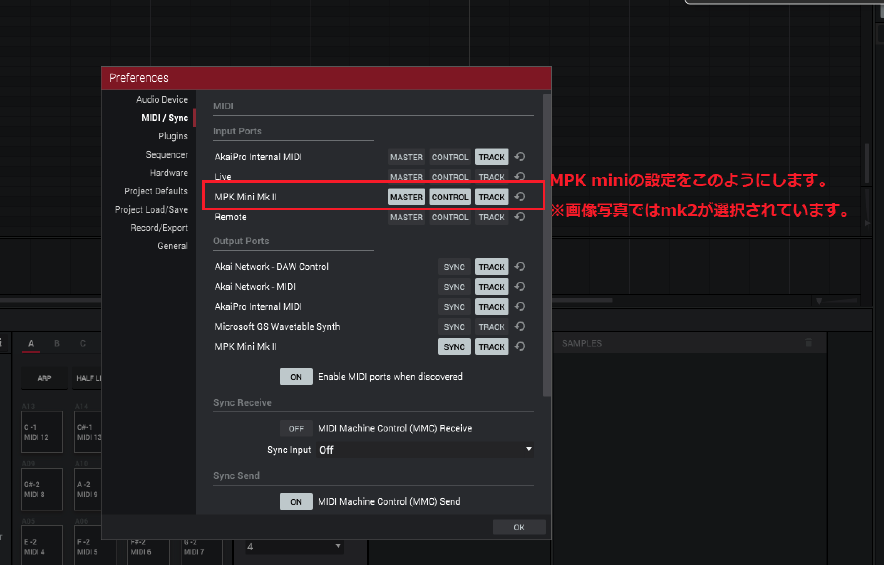This screenshot has width=884, height=565.
Task: Click the ARP button
Action: [44, 378]
